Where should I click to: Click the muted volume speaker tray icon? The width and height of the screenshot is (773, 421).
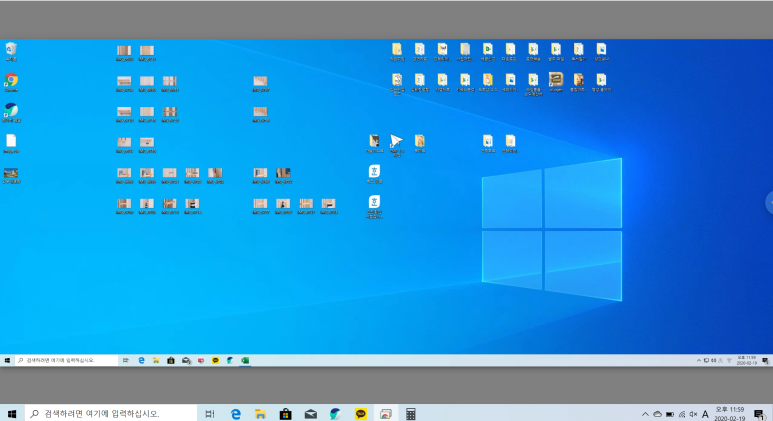693,414
